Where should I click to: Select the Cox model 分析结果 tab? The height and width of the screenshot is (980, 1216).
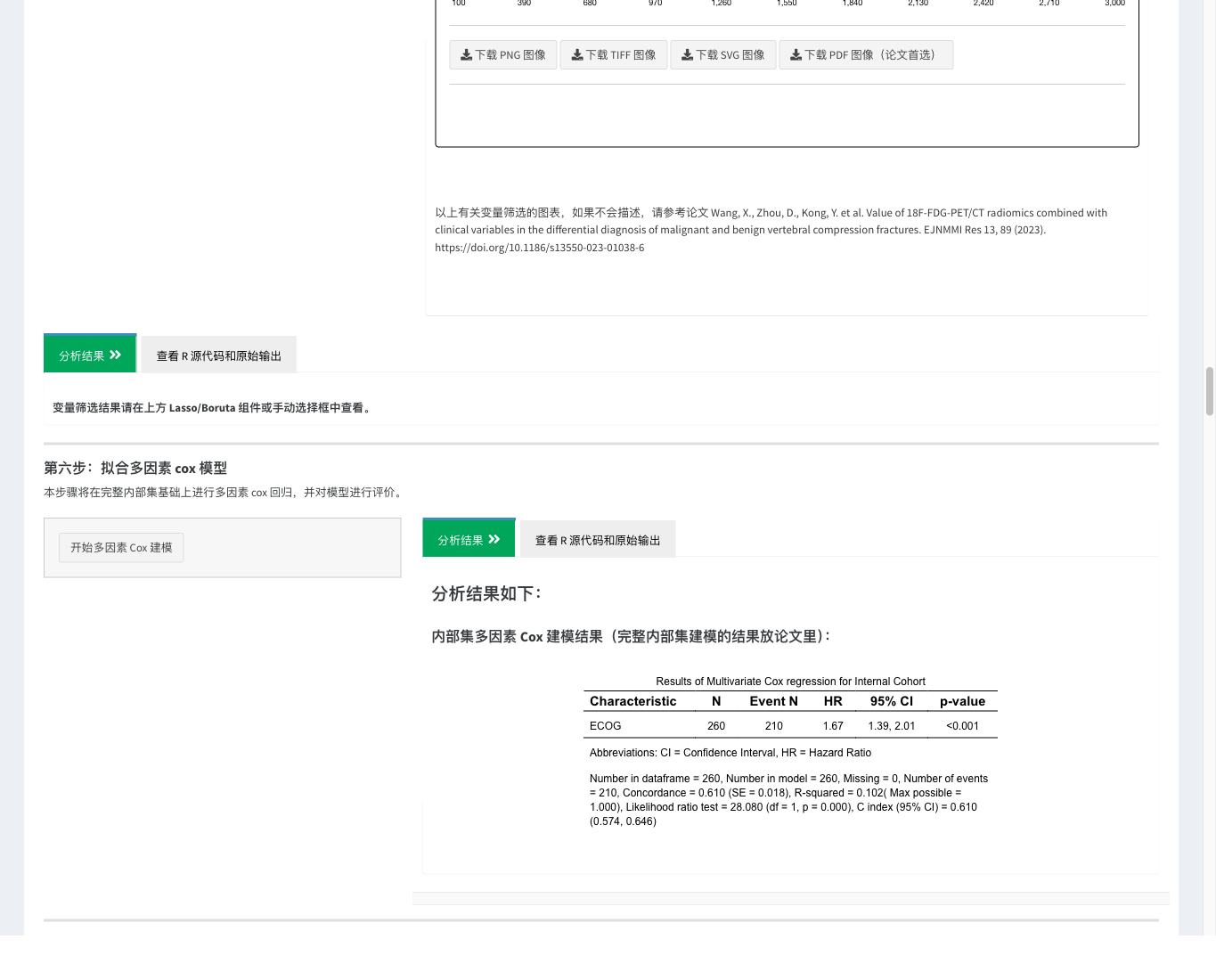coord(469,539)
